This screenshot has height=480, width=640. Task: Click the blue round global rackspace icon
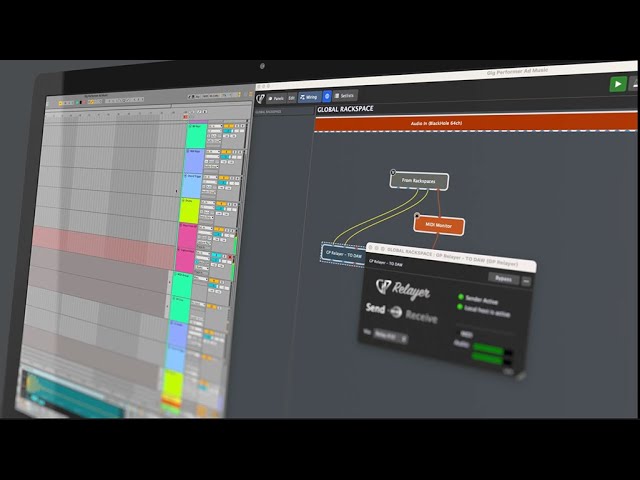tap(327, 96)
